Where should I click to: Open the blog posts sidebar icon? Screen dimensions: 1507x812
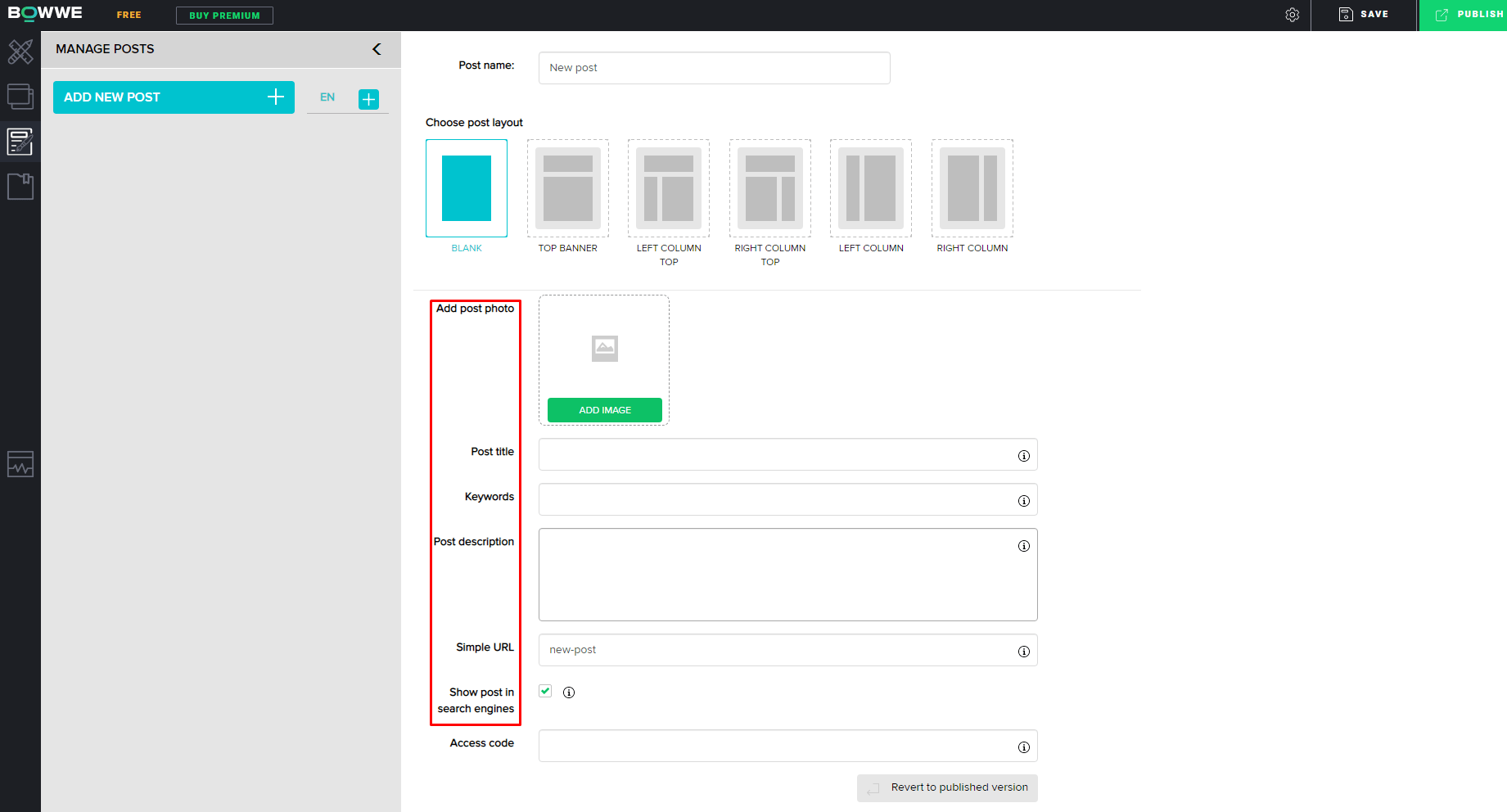(x=20, y=142)
